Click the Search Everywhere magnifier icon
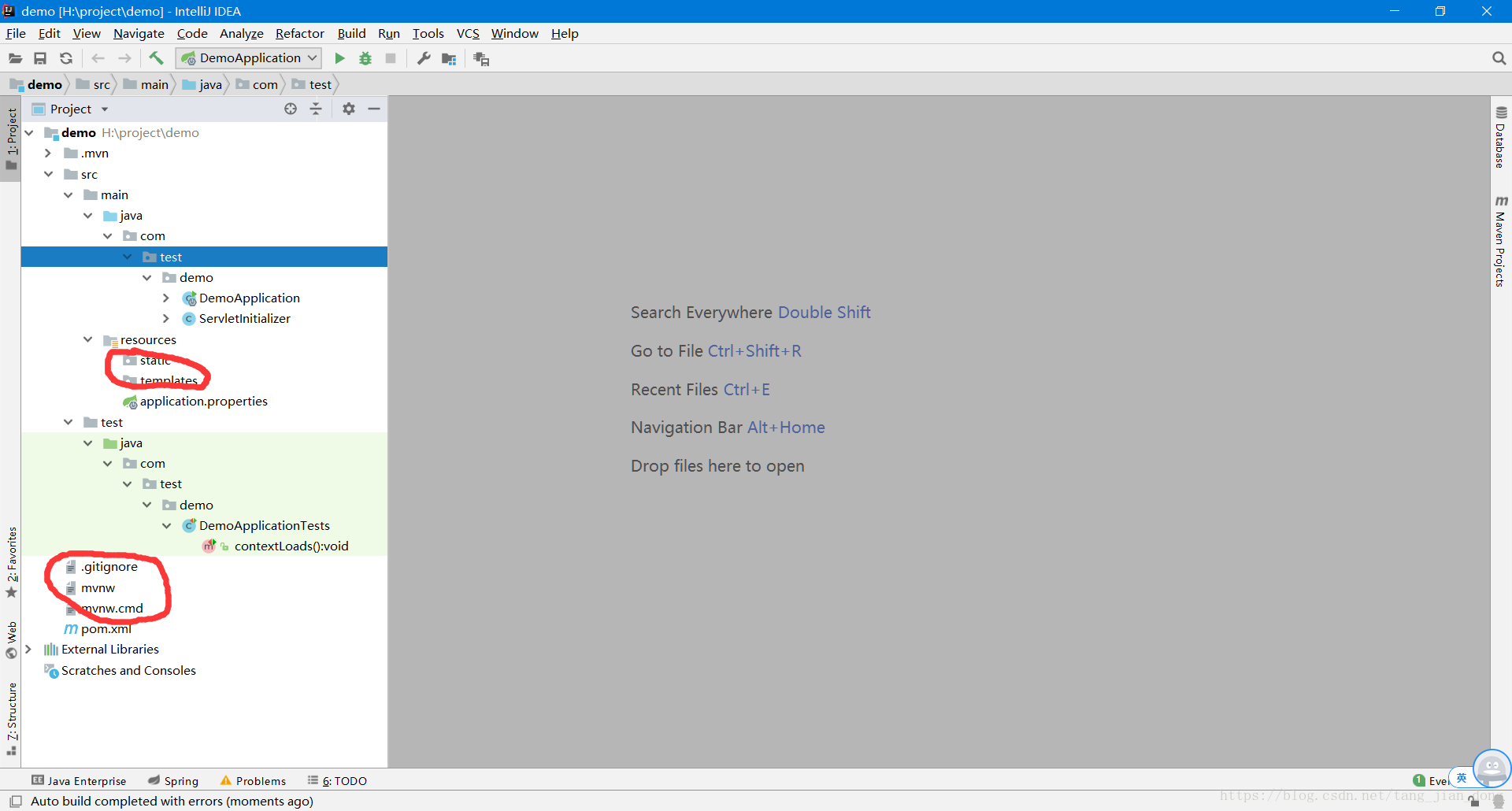Viewport: 1512px width, 811px height. (1499, 58)
